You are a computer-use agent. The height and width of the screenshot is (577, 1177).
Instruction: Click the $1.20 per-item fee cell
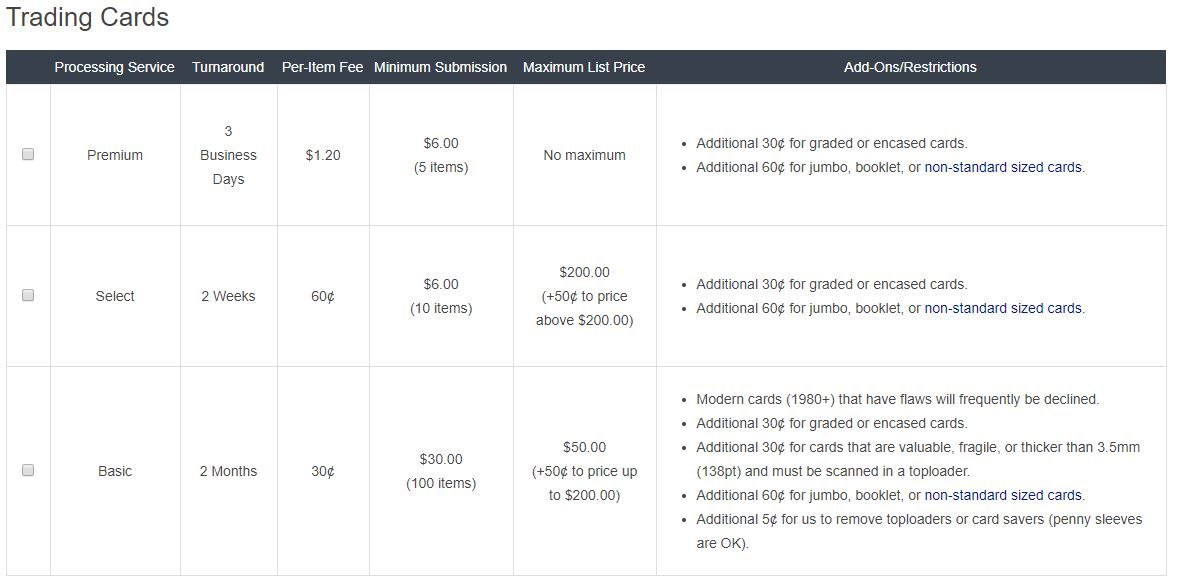tap(323, 155)
